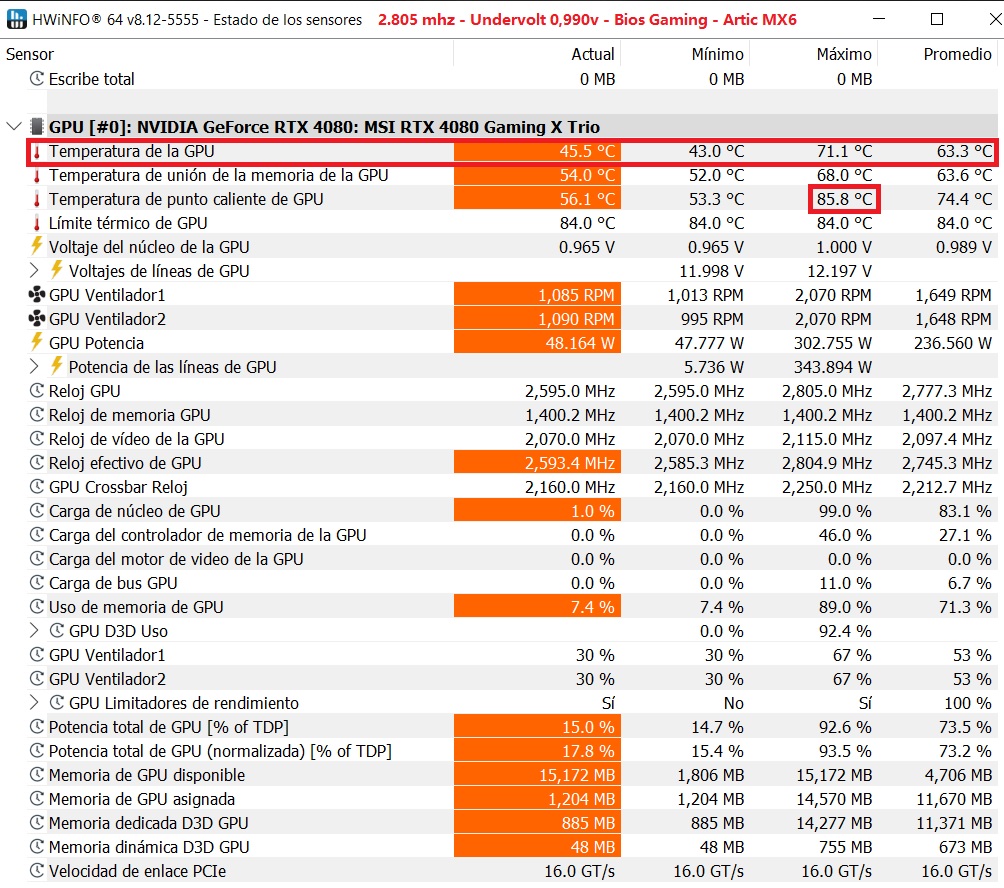Select the 15,172 MB actual available memory value
The image size is (1004, 888).
click(577, 775)
